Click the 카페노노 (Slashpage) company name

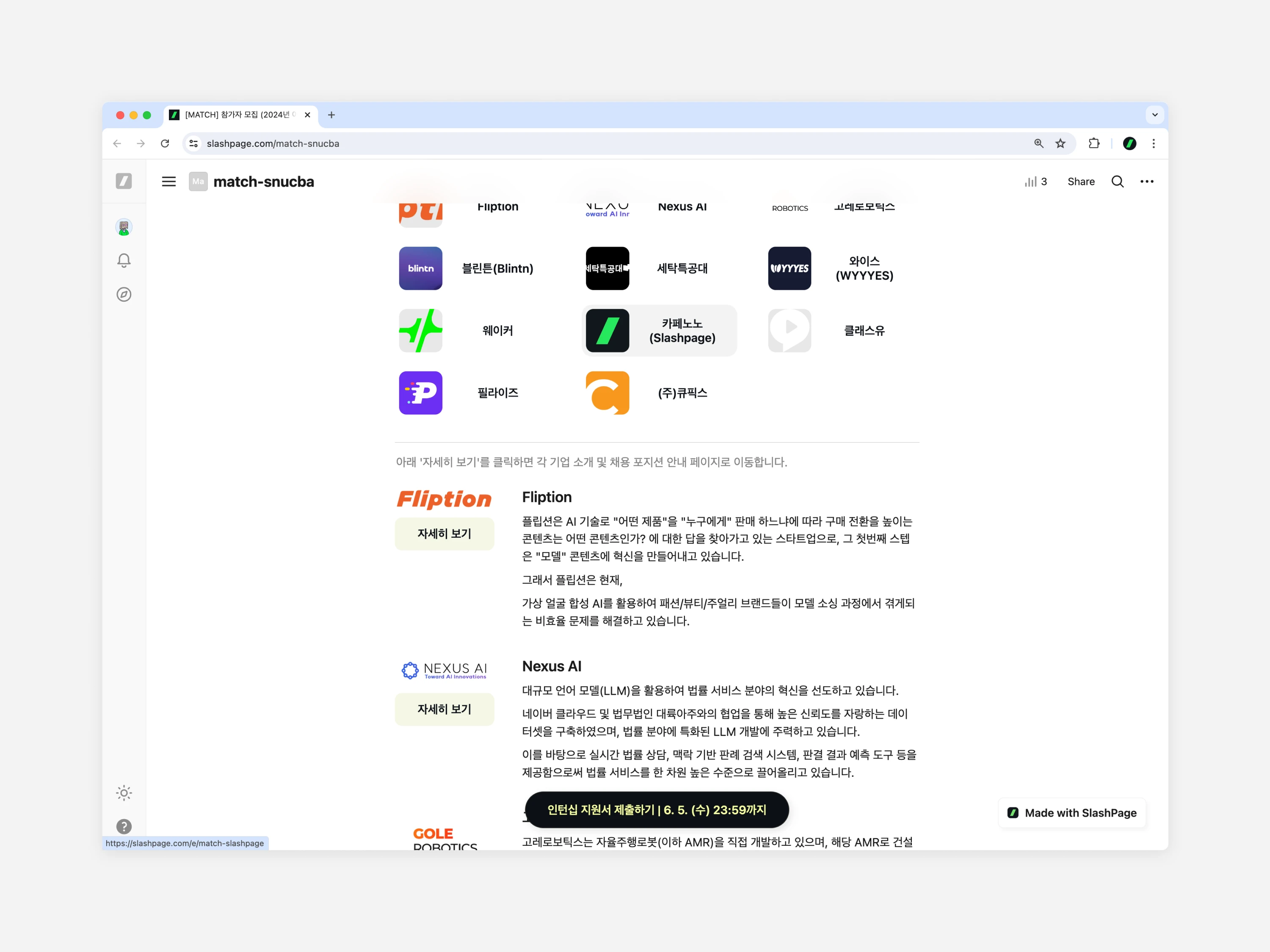(x=682, y=330)
